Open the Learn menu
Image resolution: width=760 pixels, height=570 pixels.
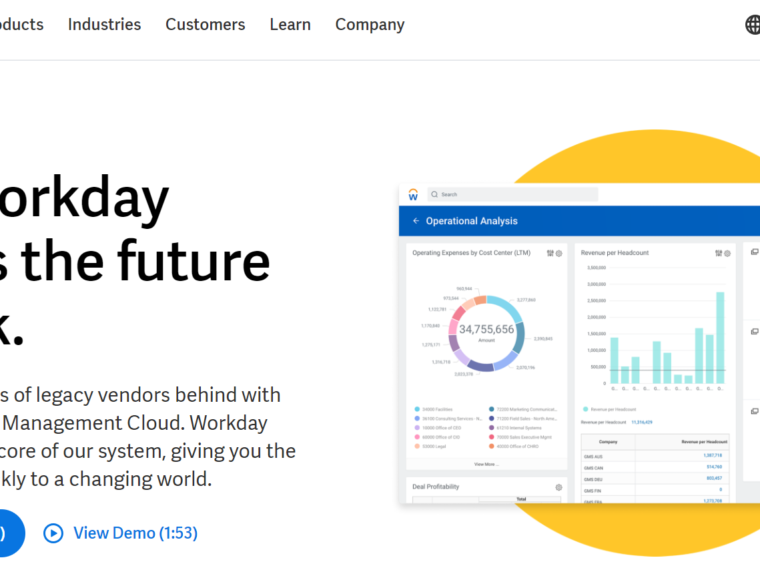[x=290, y=24]
